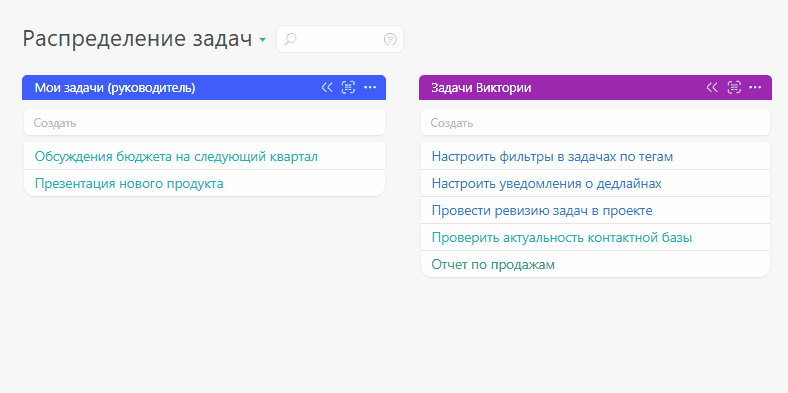Click "Создать" field under "Мои задачи (руководитель)"

(205, 123)
